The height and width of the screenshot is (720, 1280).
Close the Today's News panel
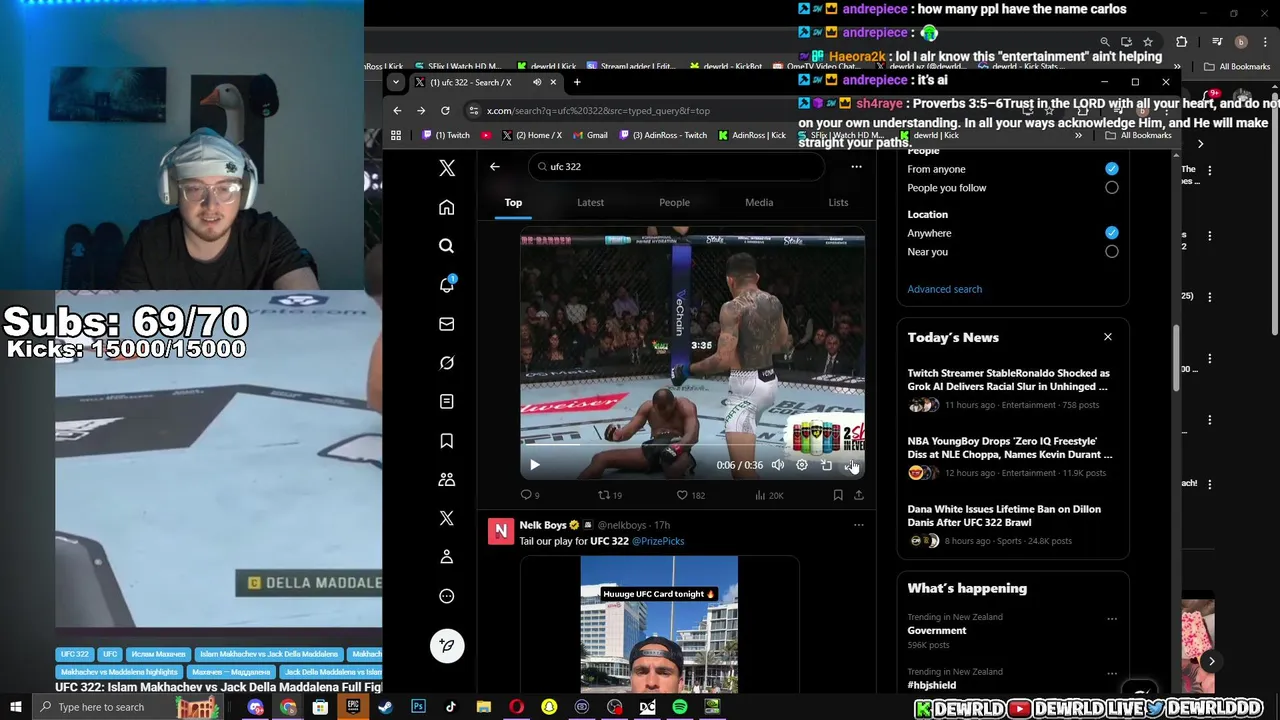tap(1107, 337)
